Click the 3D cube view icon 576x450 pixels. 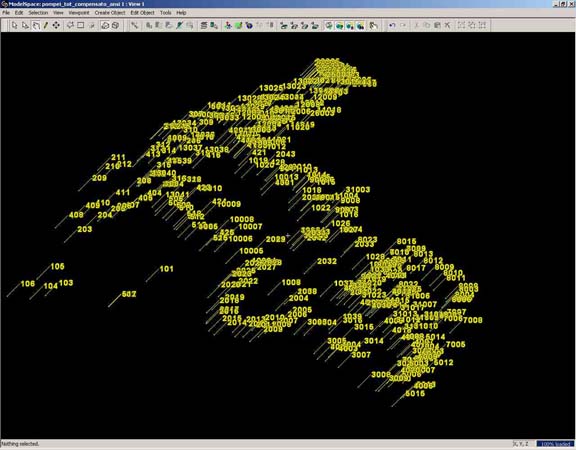[115, 25]
